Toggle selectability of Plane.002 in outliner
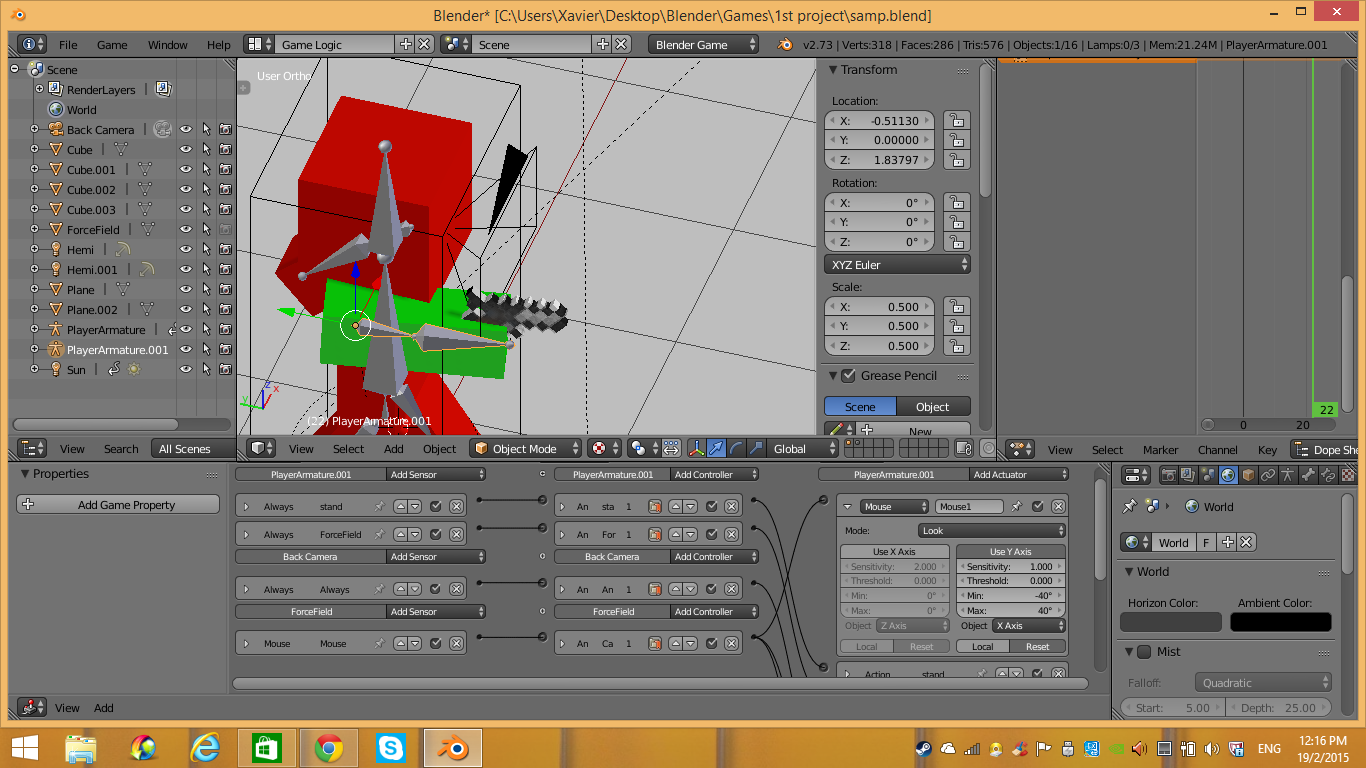1366x768 pixels. coord(206,309)
